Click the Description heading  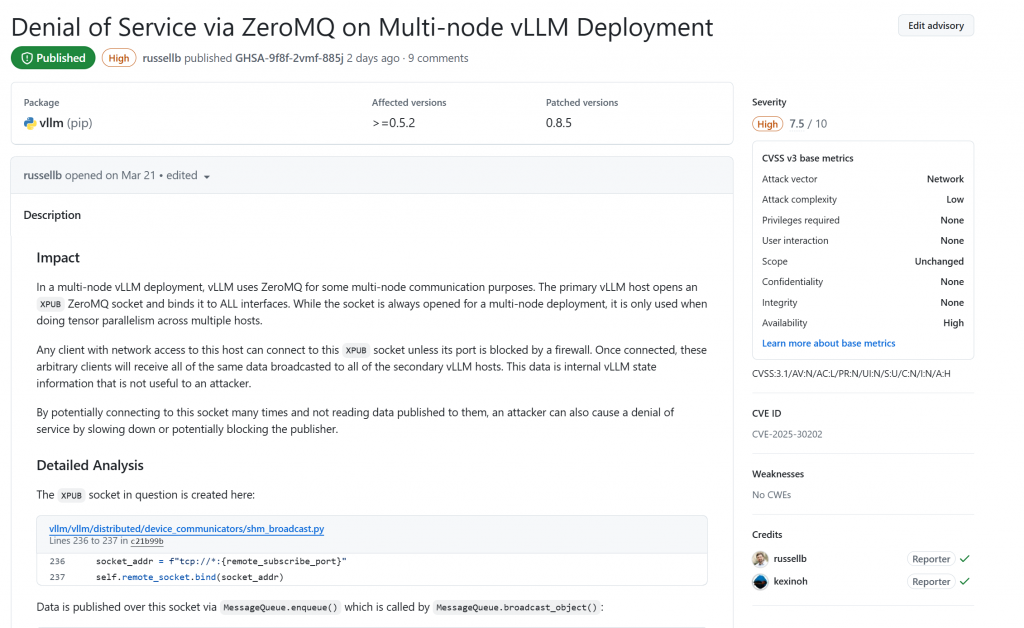coord(52,215)
